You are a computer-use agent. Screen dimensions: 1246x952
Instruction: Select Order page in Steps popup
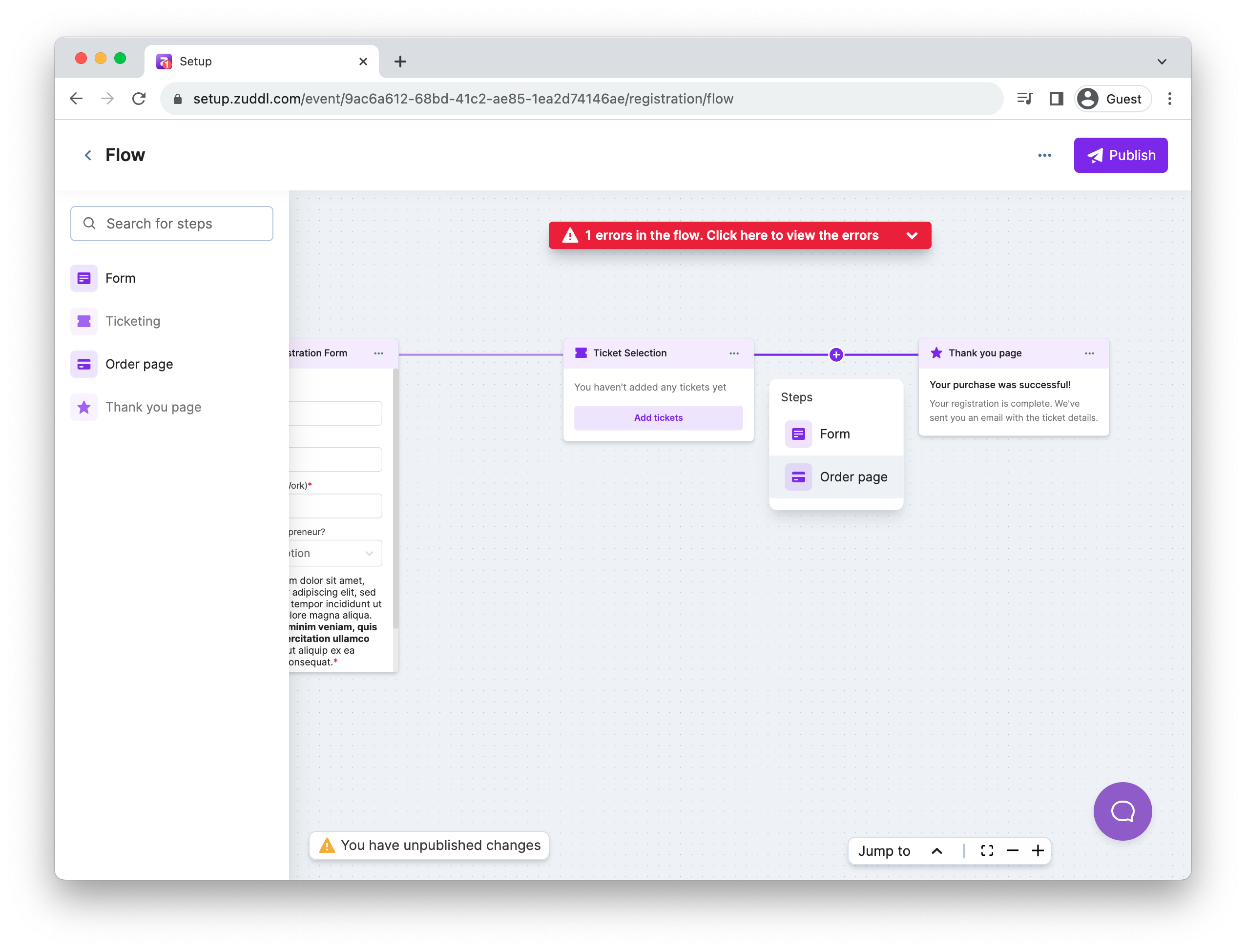click(x=836, y=476)
